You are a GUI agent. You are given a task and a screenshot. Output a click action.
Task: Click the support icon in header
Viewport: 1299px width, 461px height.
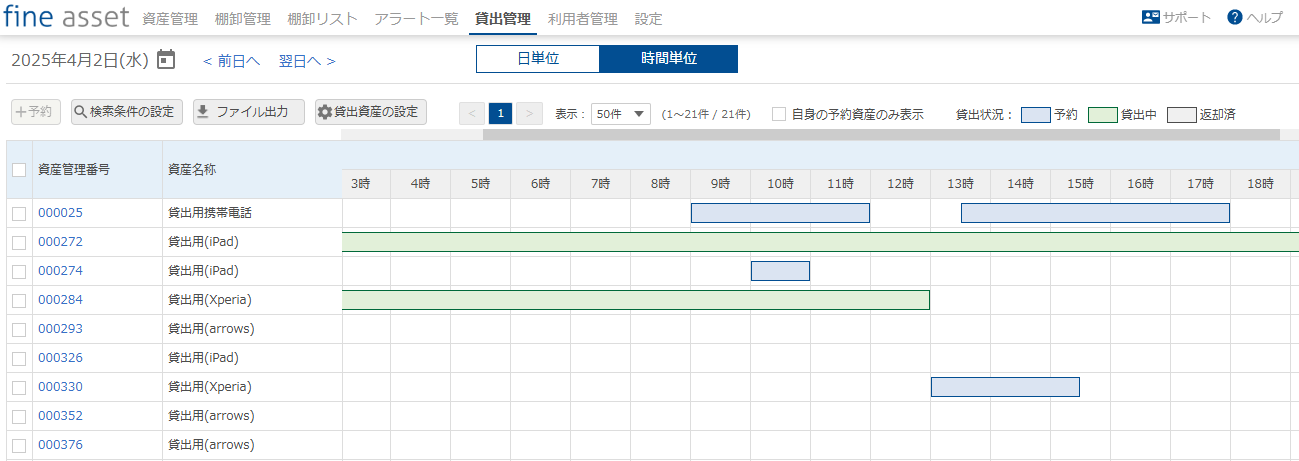pyautogui.click(x=1150, y=17)
